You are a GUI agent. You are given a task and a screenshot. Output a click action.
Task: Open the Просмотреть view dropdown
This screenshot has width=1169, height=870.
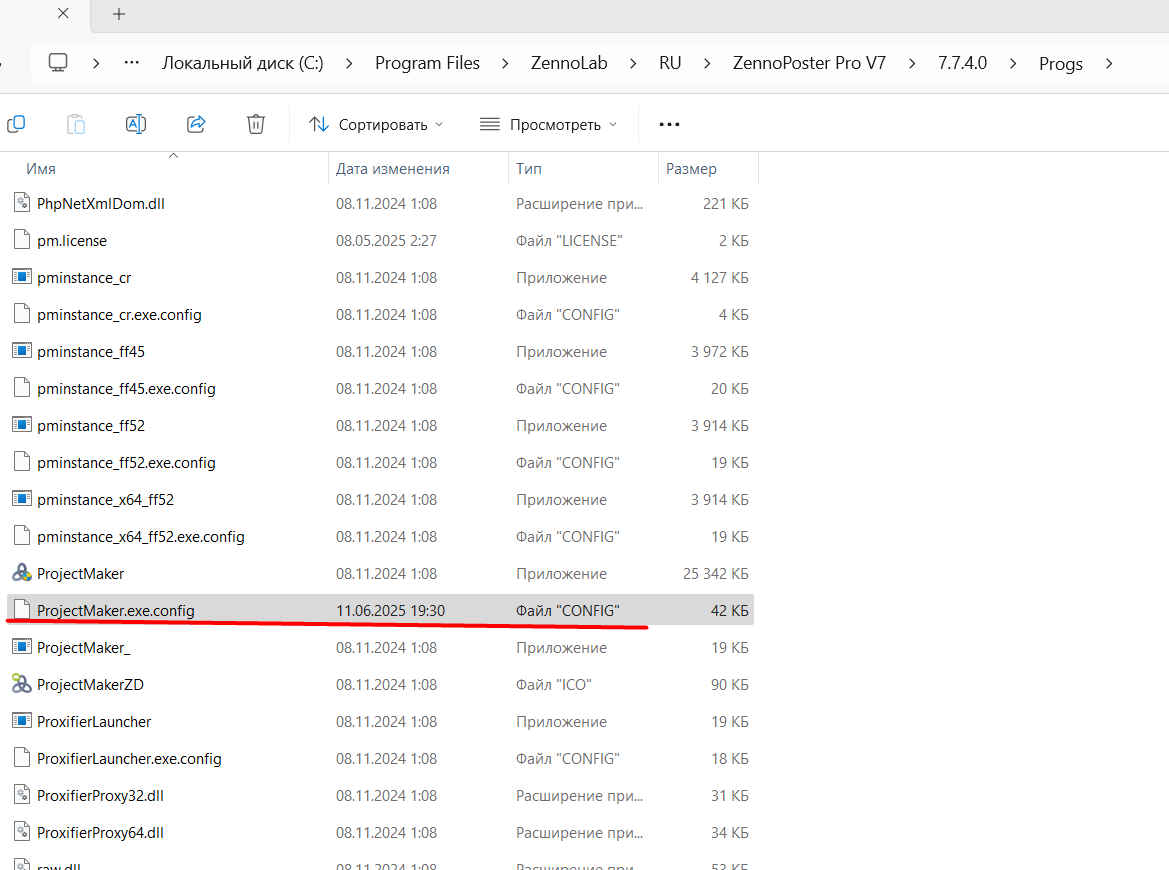pos(549,124)
